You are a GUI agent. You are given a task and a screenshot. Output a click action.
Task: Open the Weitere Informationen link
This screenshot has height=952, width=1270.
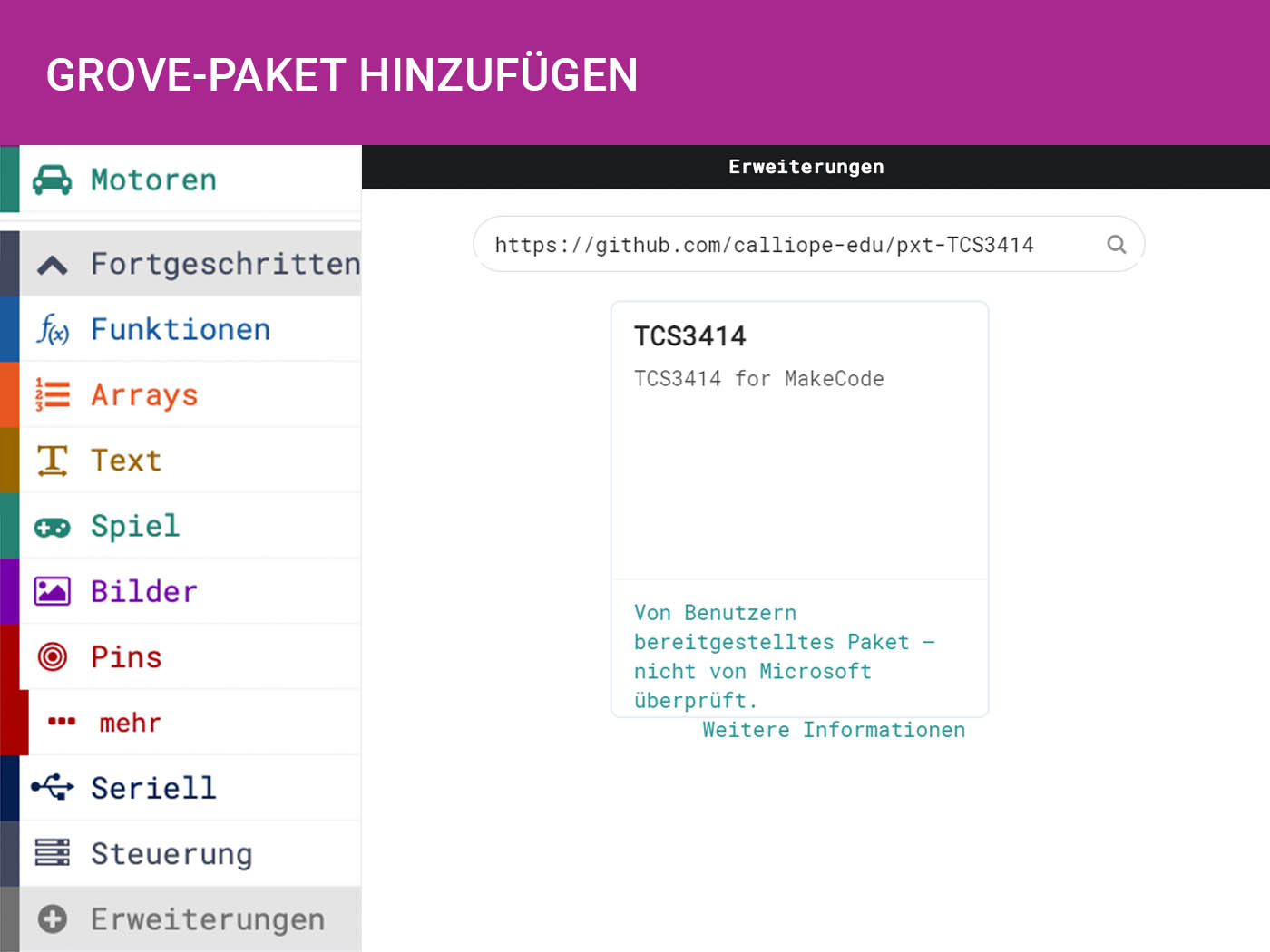(x=833, y=730)
